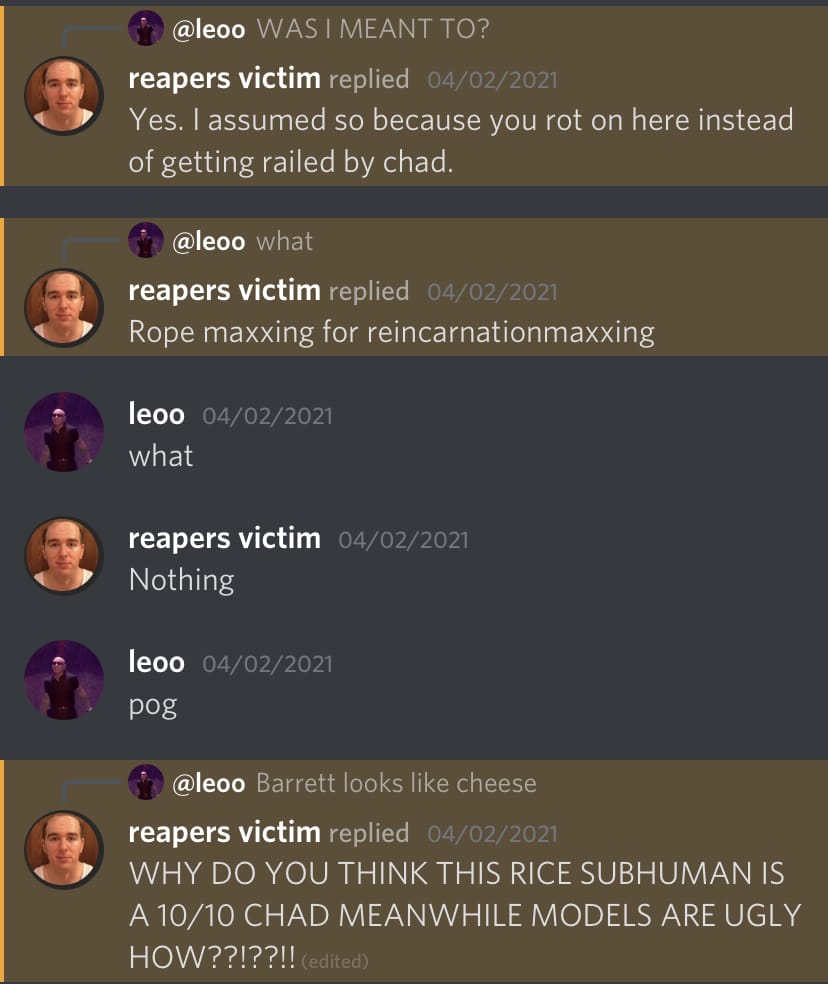Click leoo username above "pog"

(x=156, y=662)
